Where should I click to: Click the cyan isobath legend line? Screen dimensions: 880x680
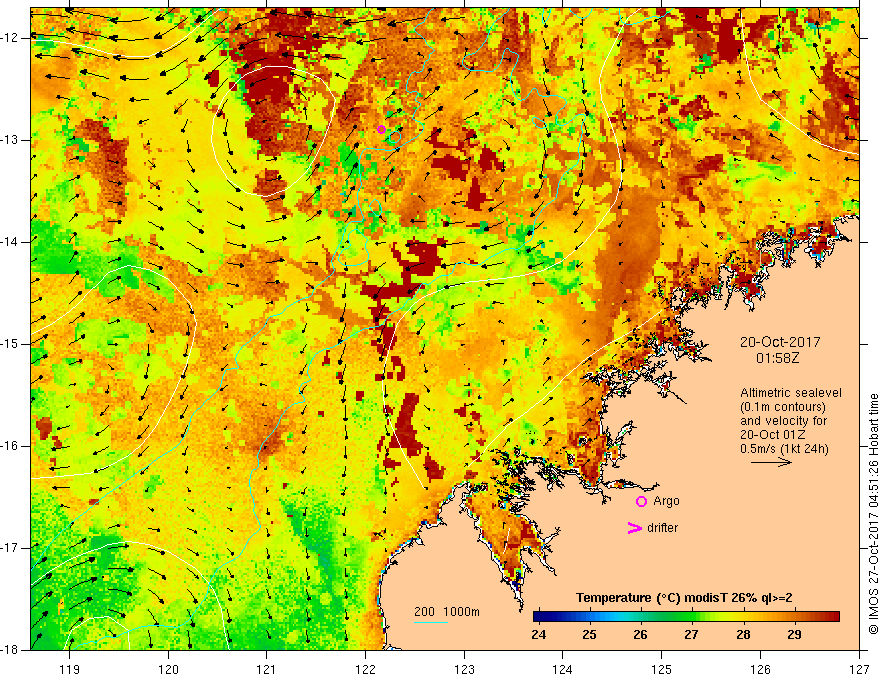[431, 623]
